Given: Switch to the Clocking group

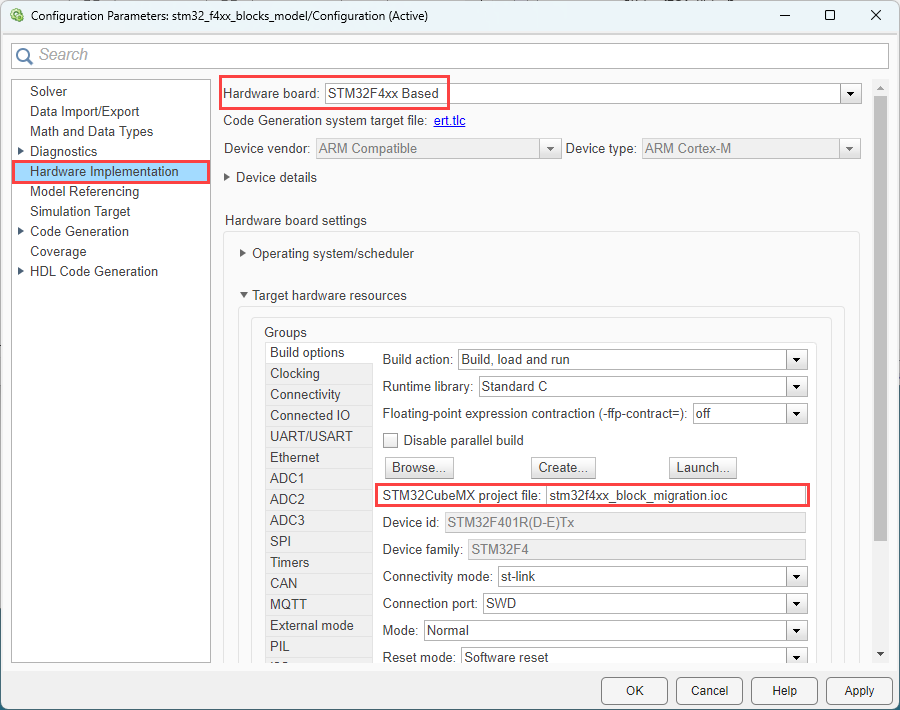Looking at the screenshot, I should pyautogui.click(x=295, y=373).
